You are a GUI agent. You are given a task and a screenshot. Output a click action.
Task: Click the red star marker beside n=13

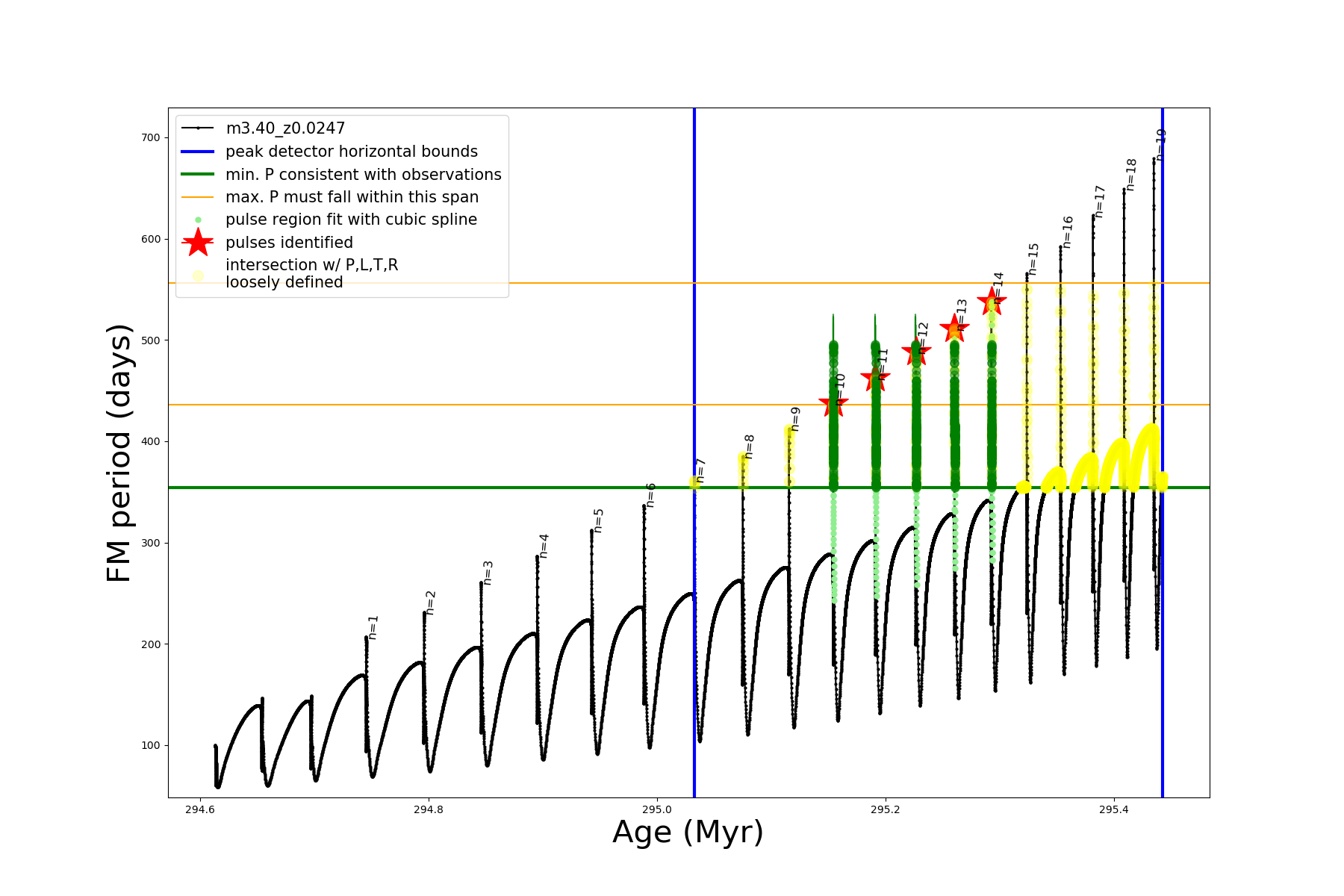[954, 328]
